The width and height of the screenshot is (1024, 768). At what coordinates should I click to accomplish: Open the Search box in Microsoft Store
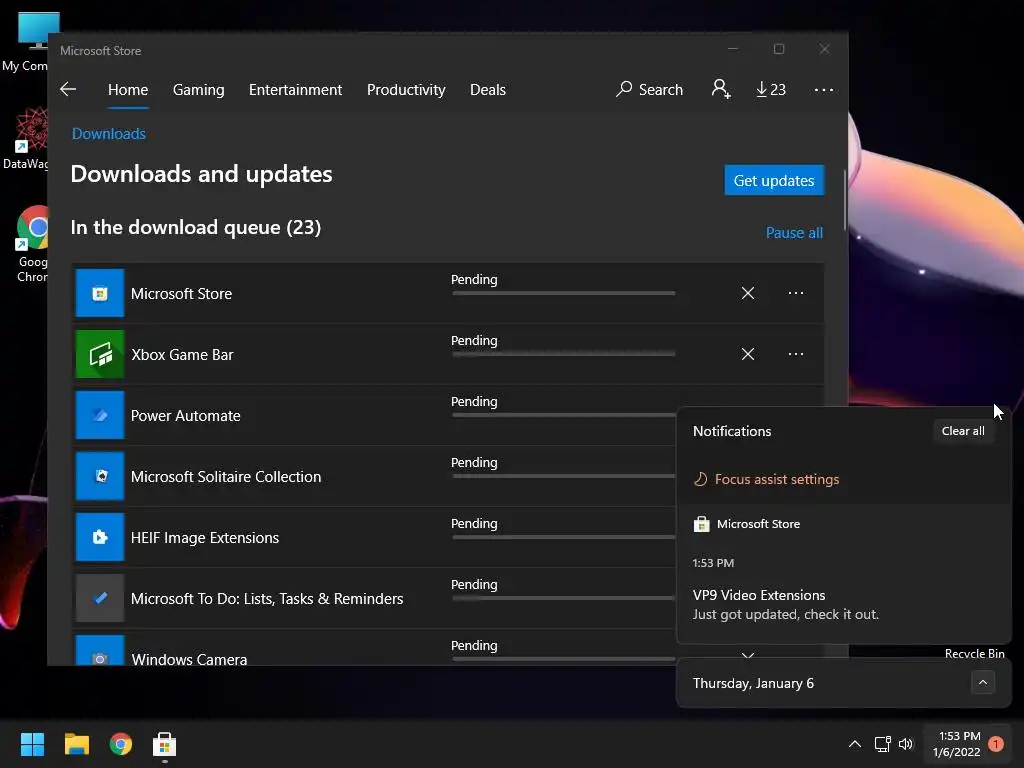pyautogui.click(x=649, y=89)
